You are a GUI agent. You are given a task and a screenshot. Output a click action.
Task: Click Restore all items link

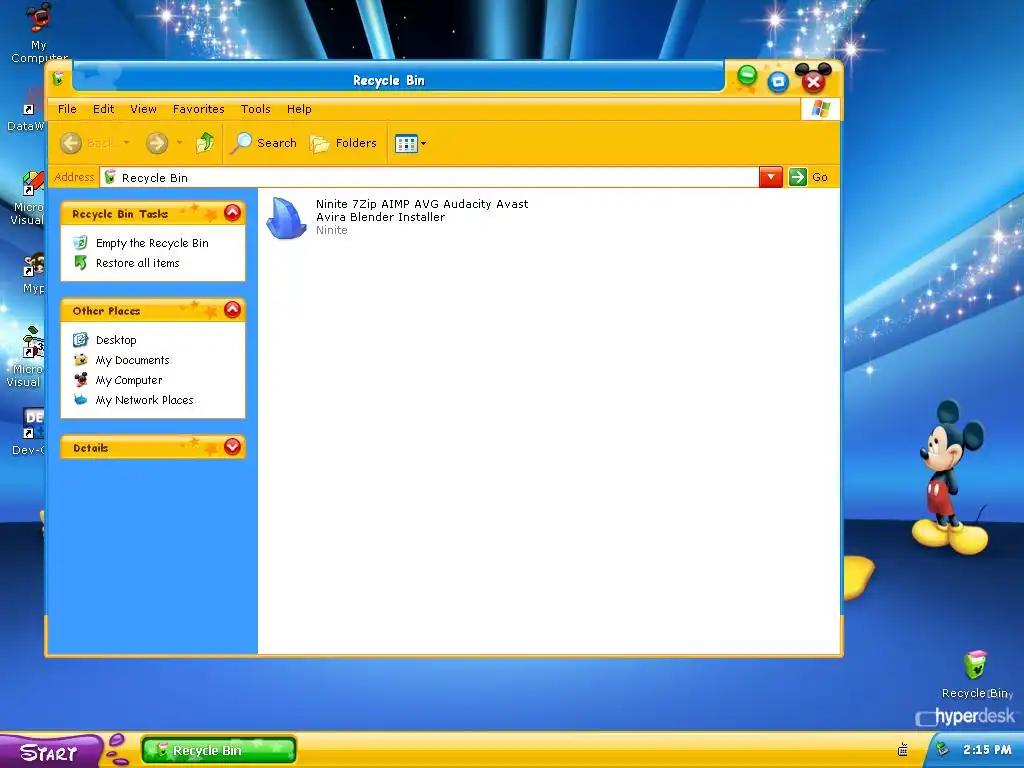137,263
